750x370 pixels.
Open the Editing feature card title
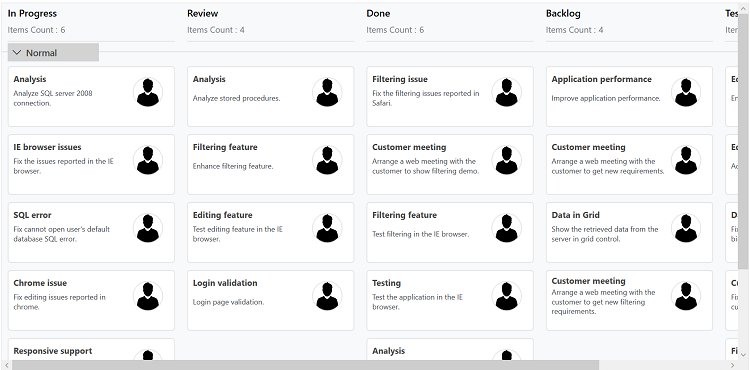click(222, 215)
